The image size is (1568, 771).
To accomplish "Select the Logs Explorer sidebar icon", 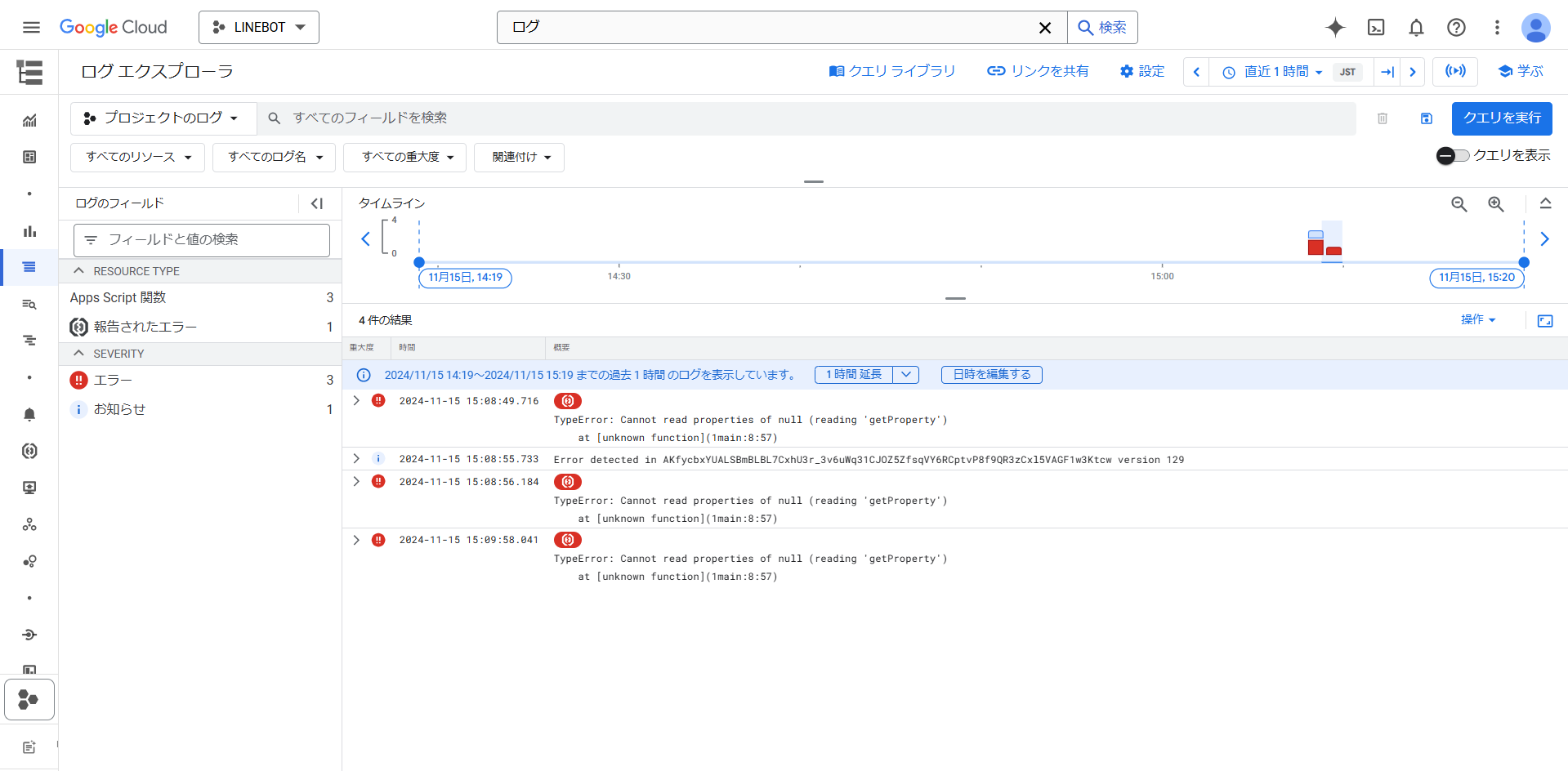I will click(29, 267).
